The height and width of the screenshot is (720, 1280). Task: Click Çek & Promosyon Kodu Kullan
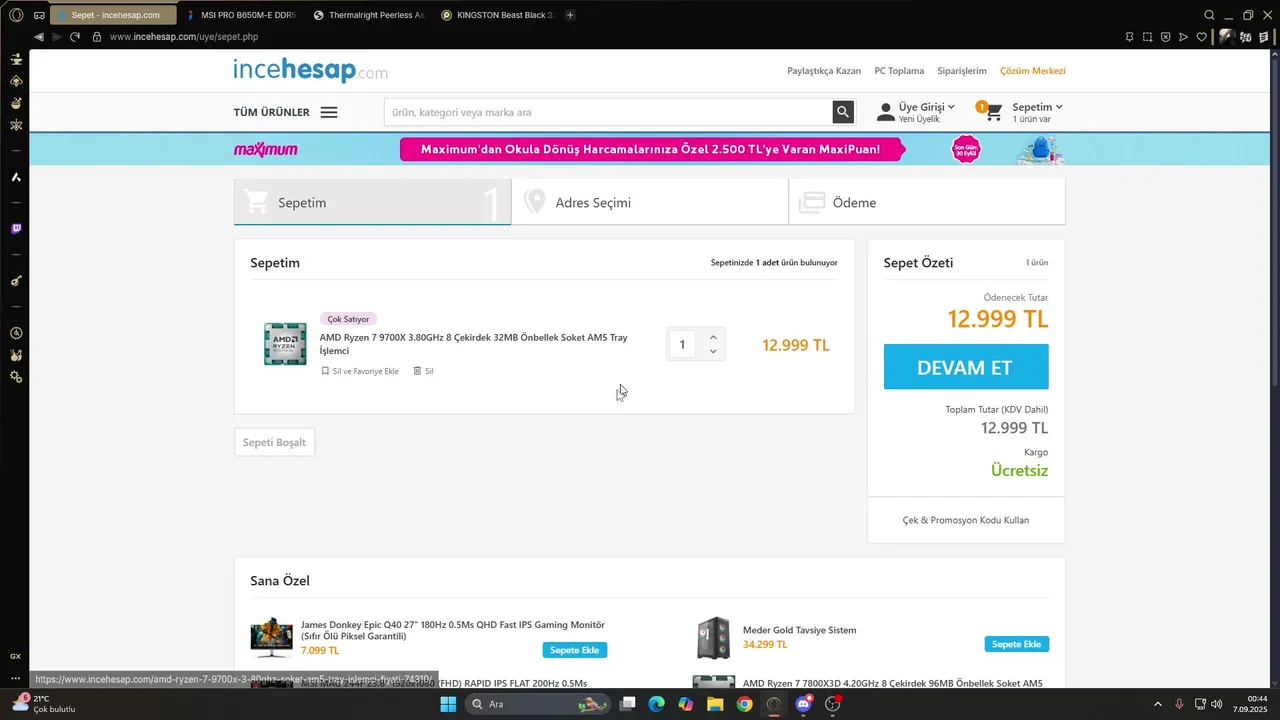pos(966,520)
